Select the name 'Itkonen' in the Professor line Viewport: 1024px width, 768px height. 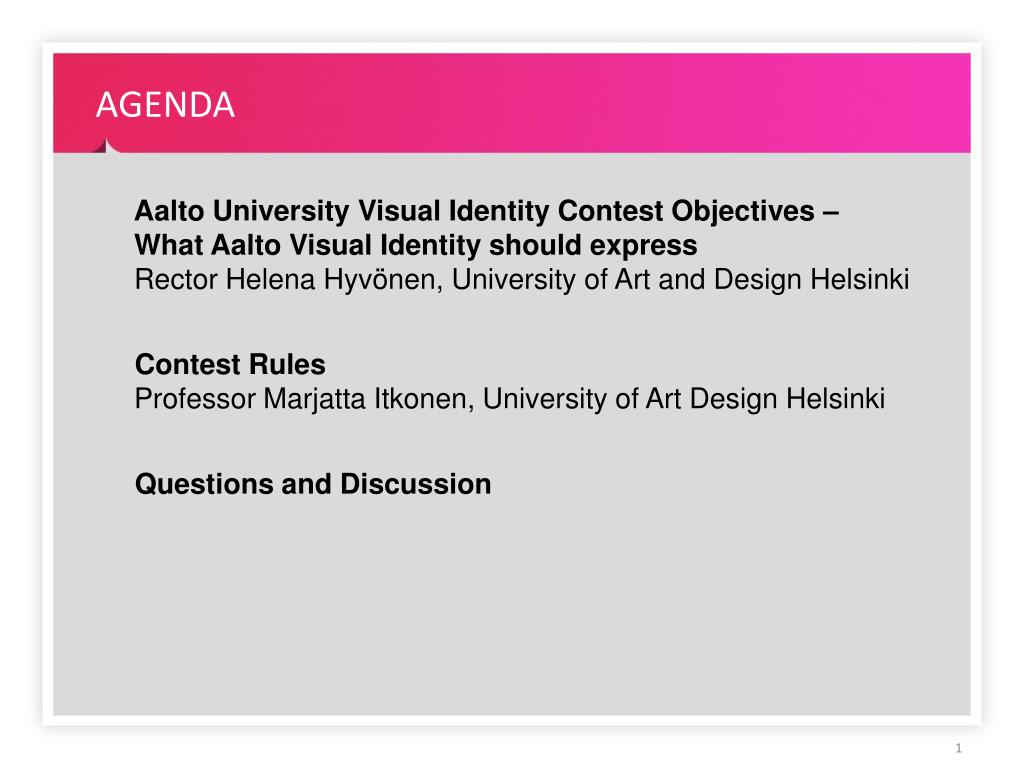(x=424, y=399)
